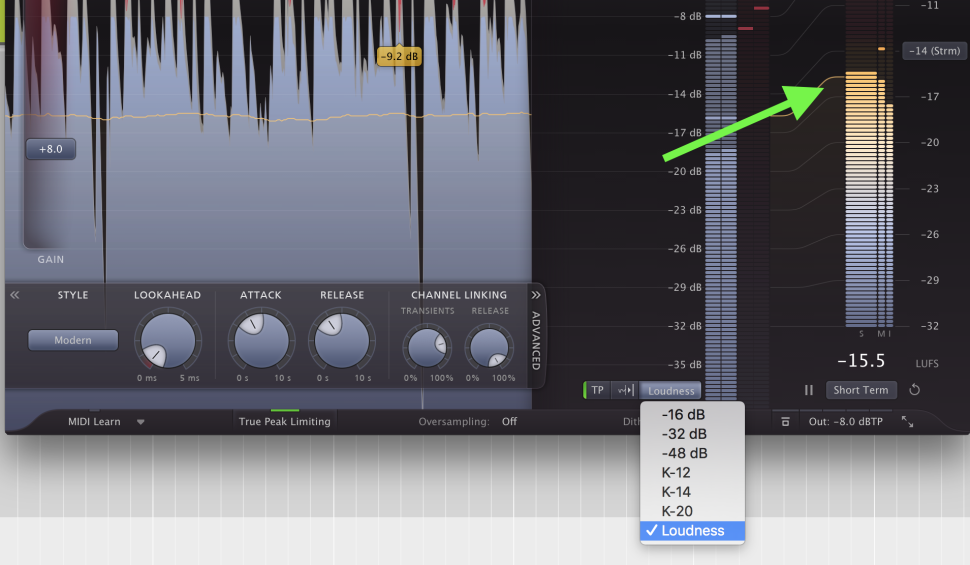Image resolution: width=970 pixels, height=565 pixels.
Task: Toggle the waveform display mode button
Action: tap(625, 390)
